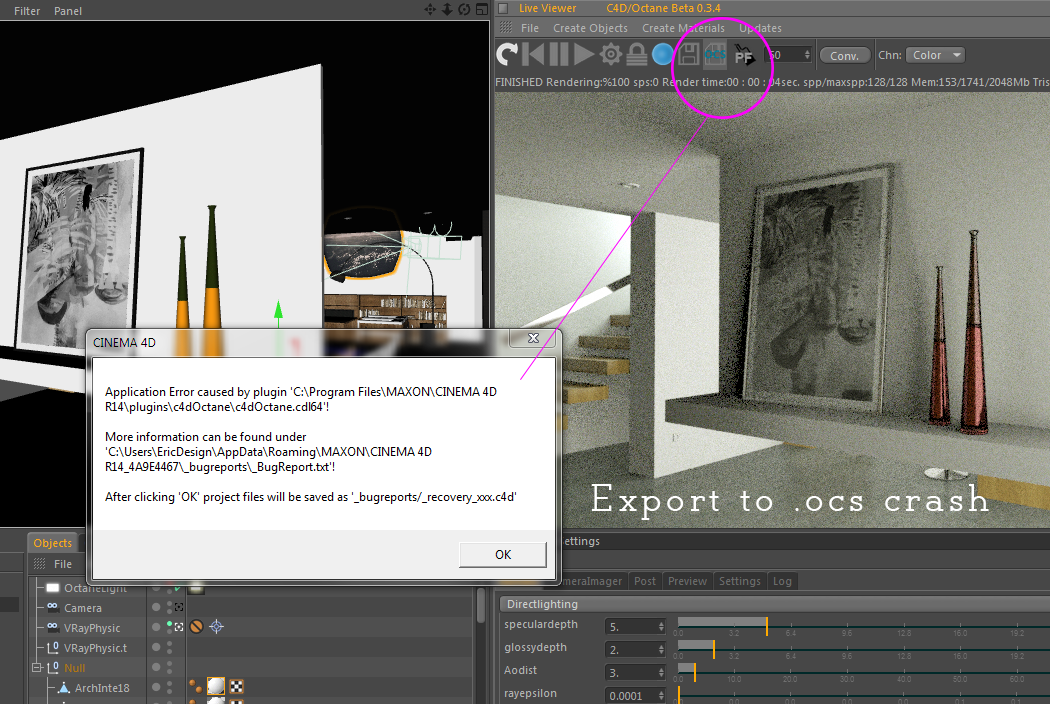The width and height of the screenshot is (1050, 704).
Task: Click the viewport toggle-view layout icon
Action: (481, 9)
